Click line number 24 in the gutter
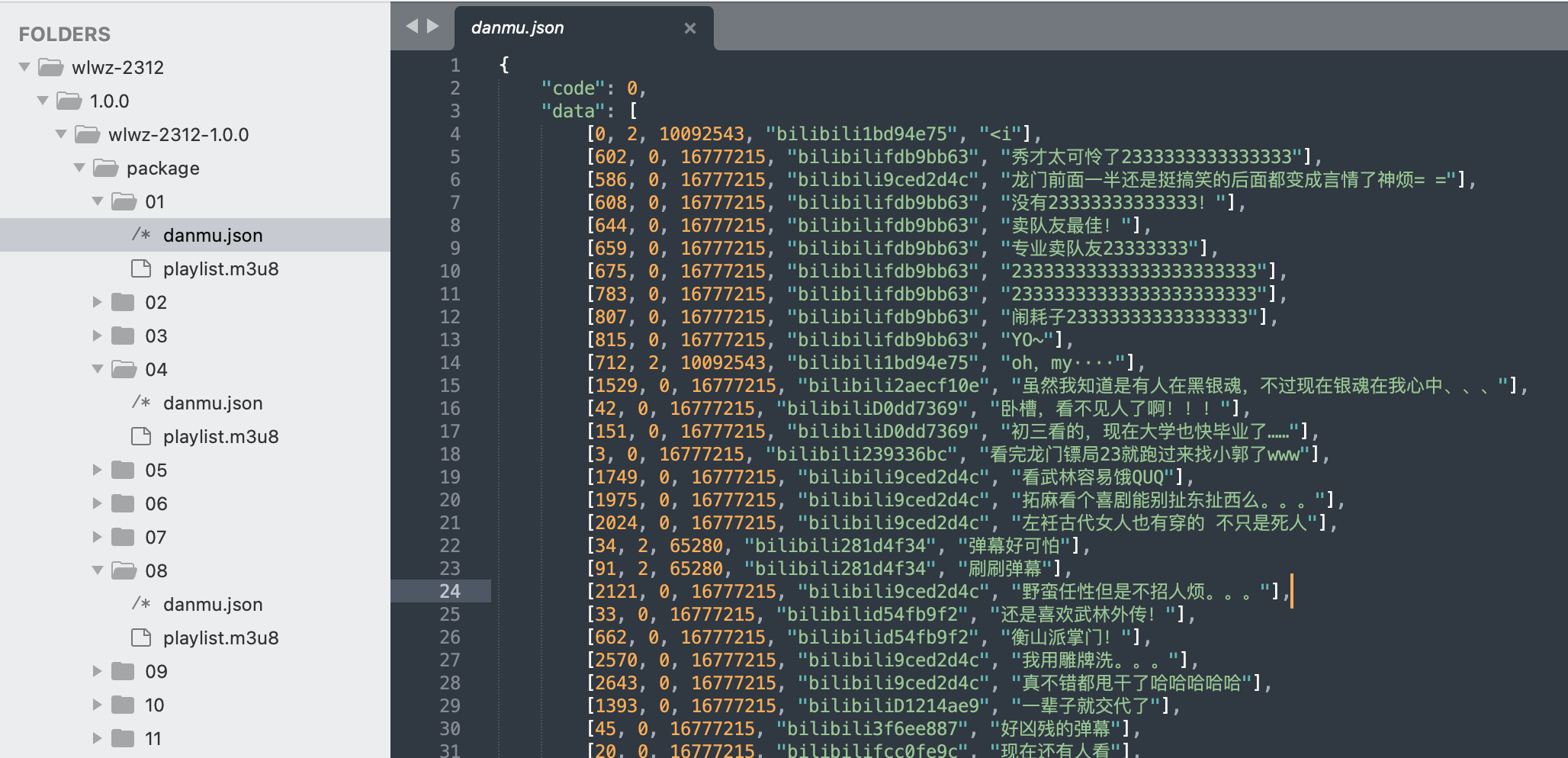The image size is (1568, 758). tap(449, 591)
